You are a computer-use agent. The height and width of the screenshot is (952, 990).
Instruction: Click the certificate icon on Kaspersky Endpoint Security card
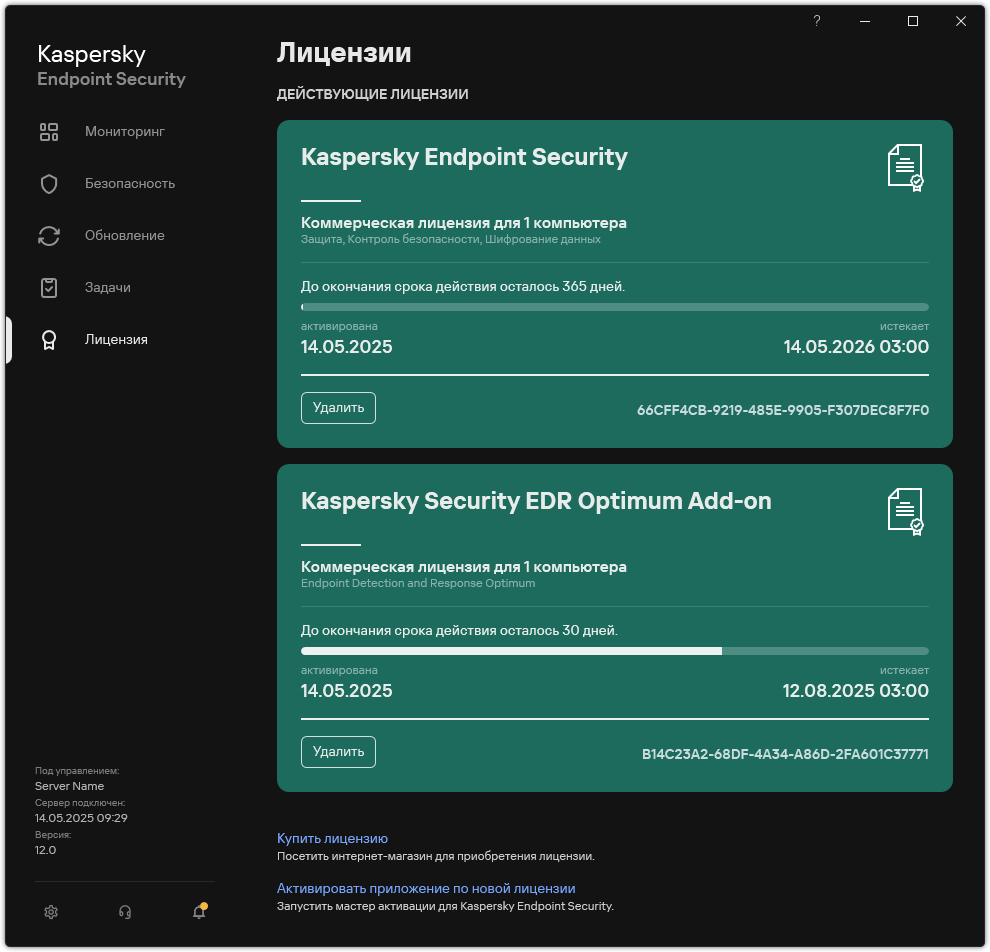(906, 167)
